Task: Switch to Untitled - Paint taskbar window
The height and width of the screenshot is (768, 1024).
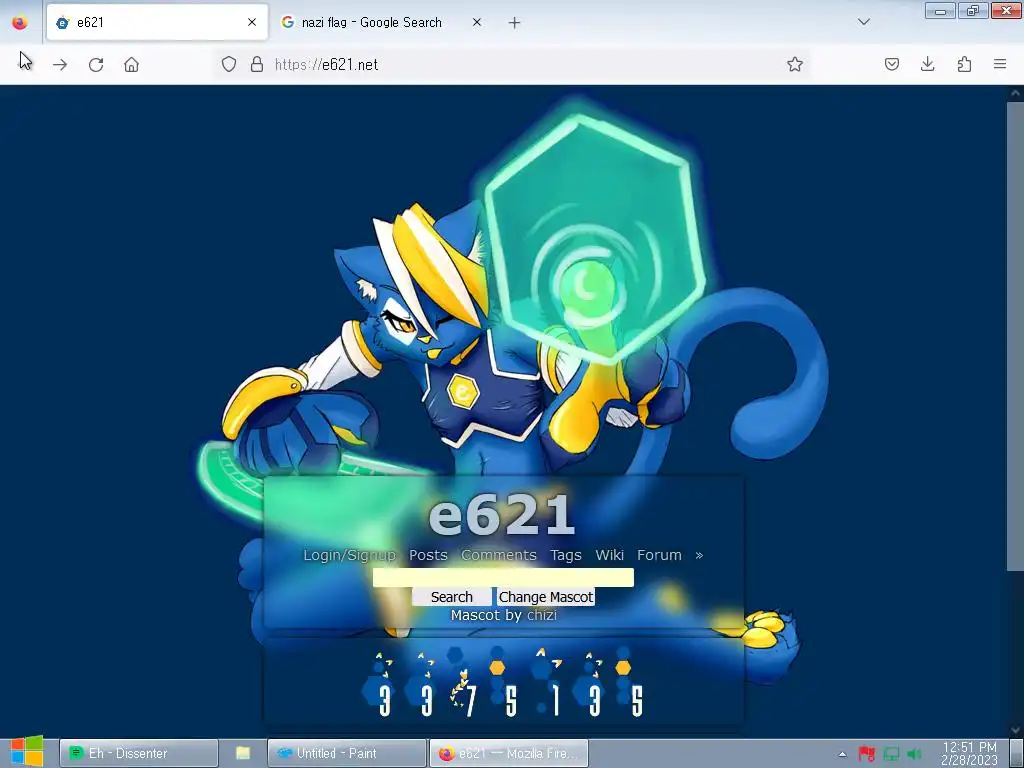Action: pyautogui.click(x=347, y=753)
